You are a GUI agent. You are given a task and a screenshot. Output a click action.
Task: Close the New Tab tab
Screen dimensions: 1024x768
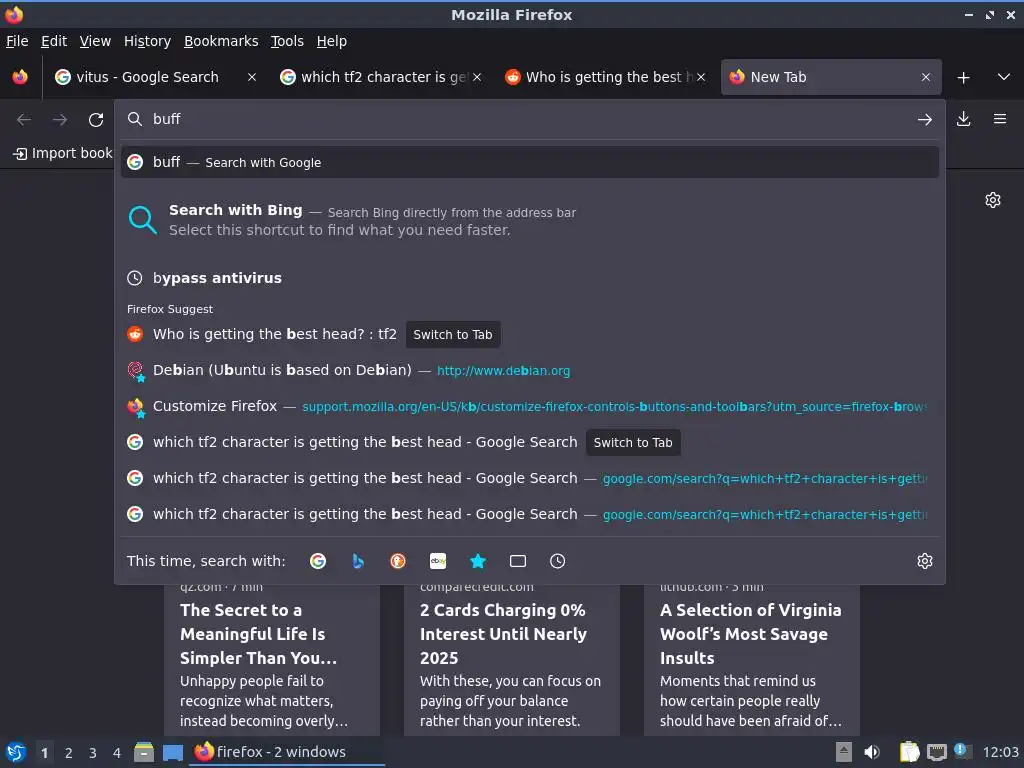925,77
